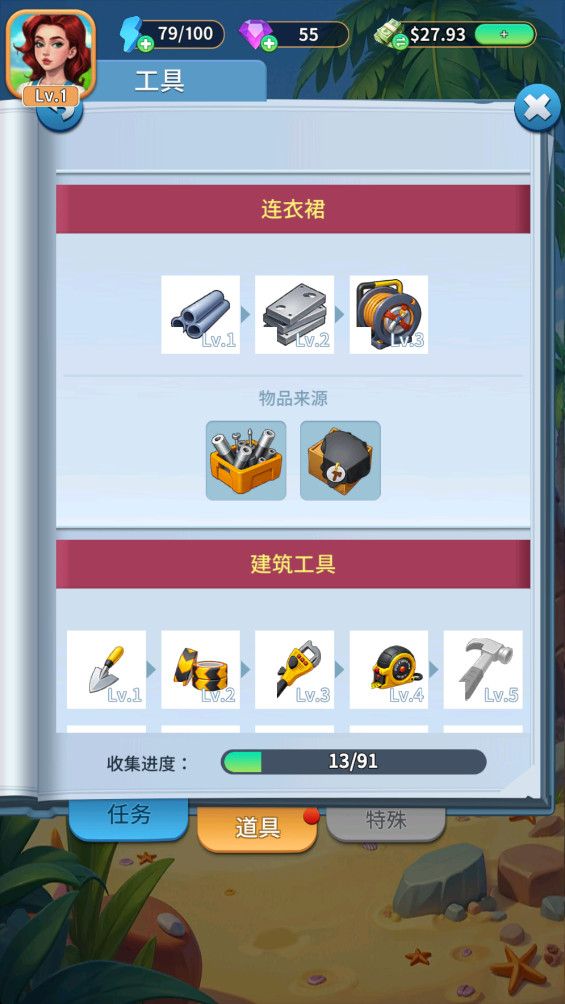Open the orange toolbox item source

pos(246,460)
